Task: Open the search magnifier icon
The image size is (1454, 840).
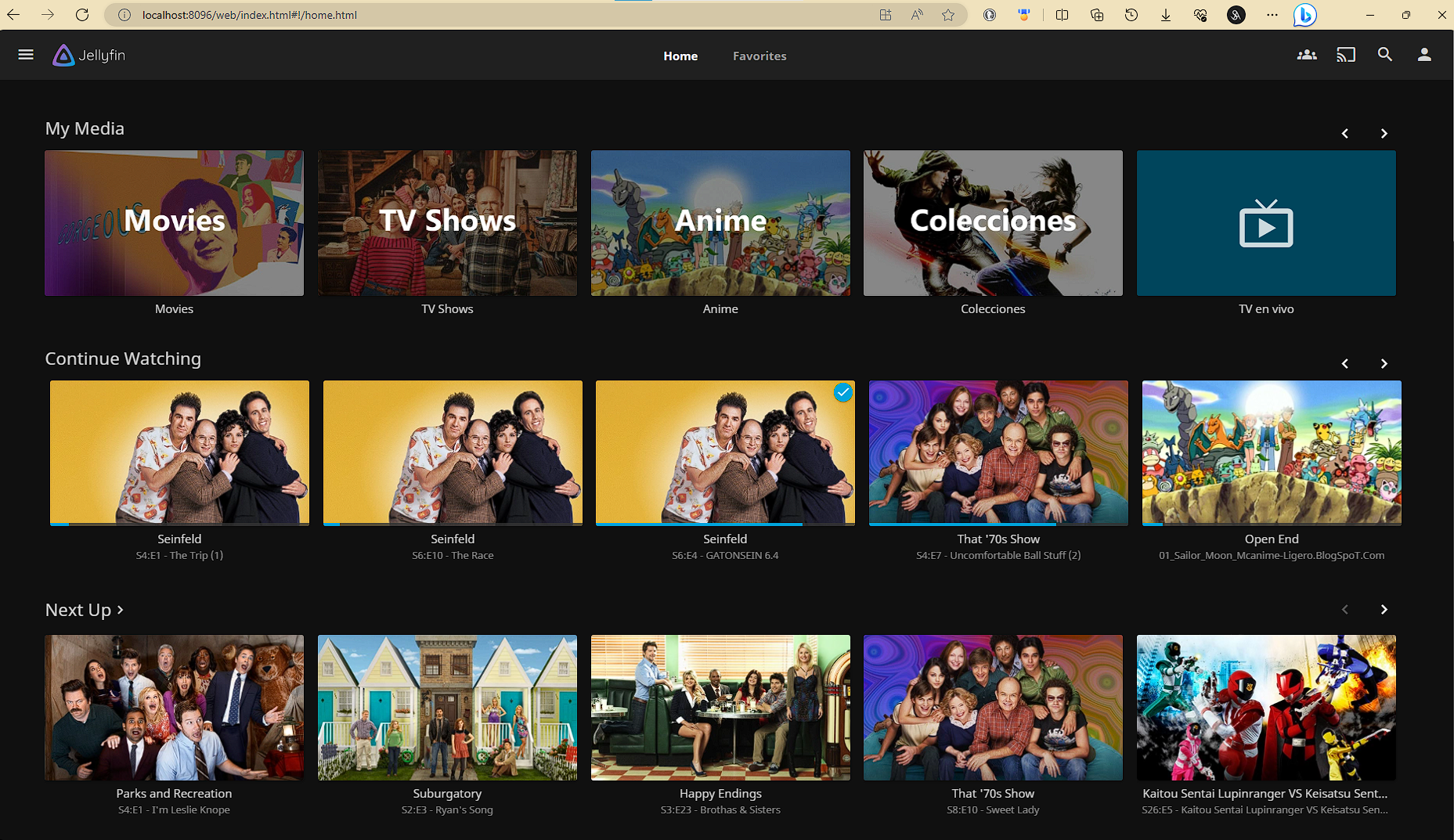Action: click(1384, 55)
